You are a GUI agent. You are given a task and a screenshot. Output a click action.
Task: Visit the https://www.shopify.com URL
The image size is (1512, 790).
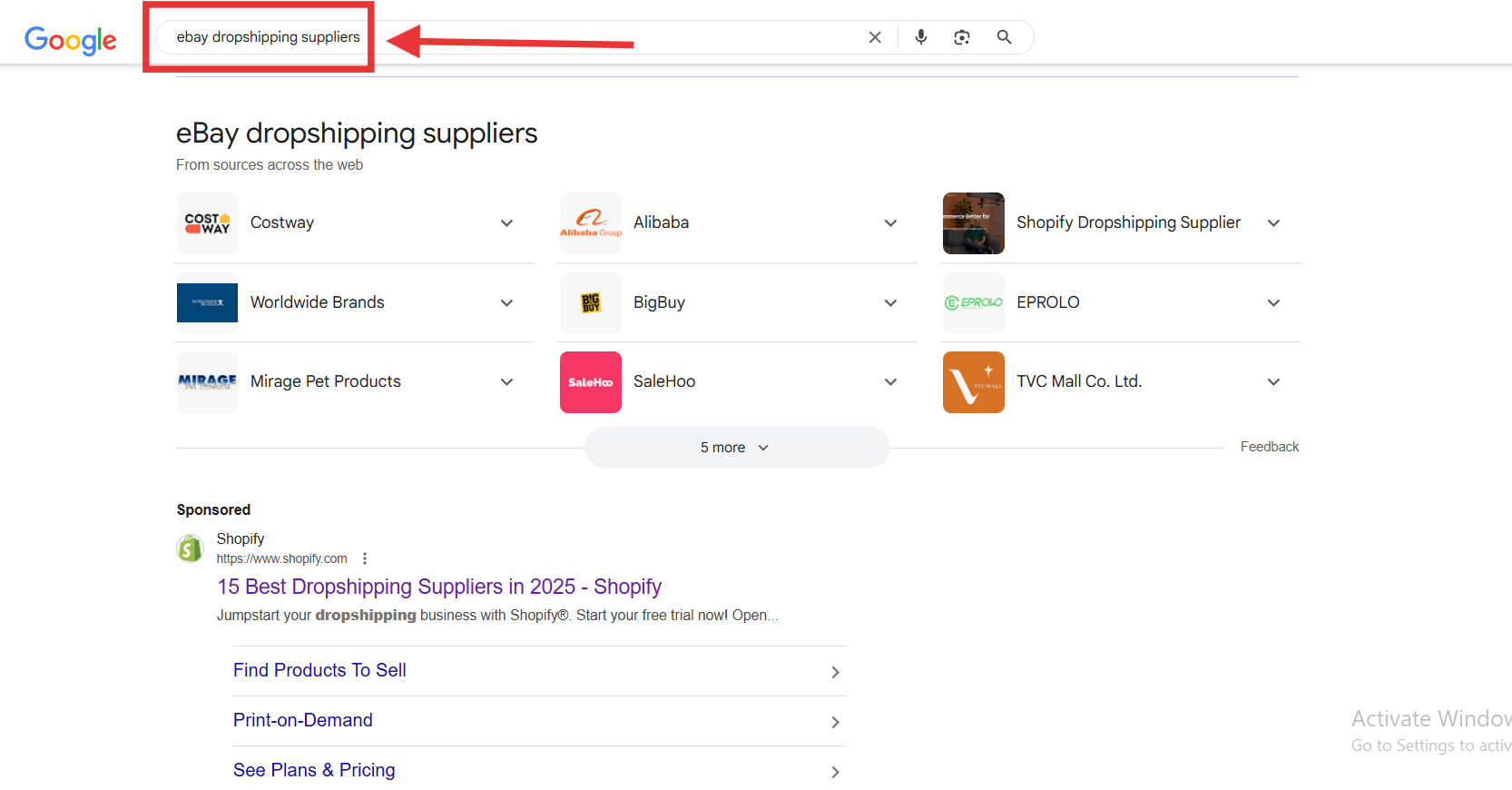[x=281, y=558]
